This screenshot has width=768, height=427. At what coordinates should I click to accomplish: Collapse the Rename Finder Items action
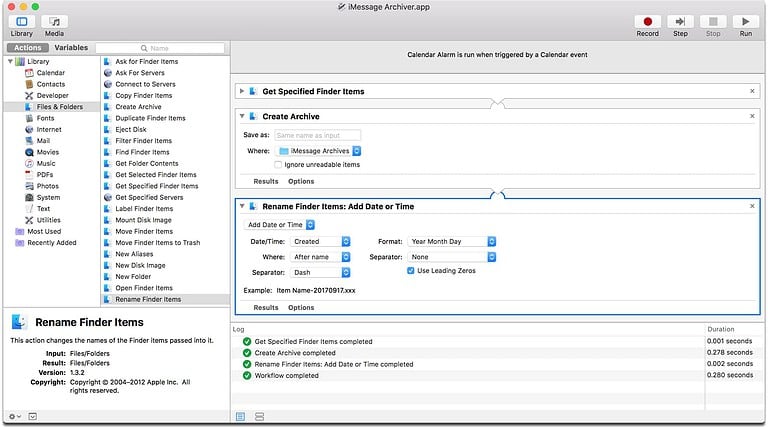[x=241, y=206]
